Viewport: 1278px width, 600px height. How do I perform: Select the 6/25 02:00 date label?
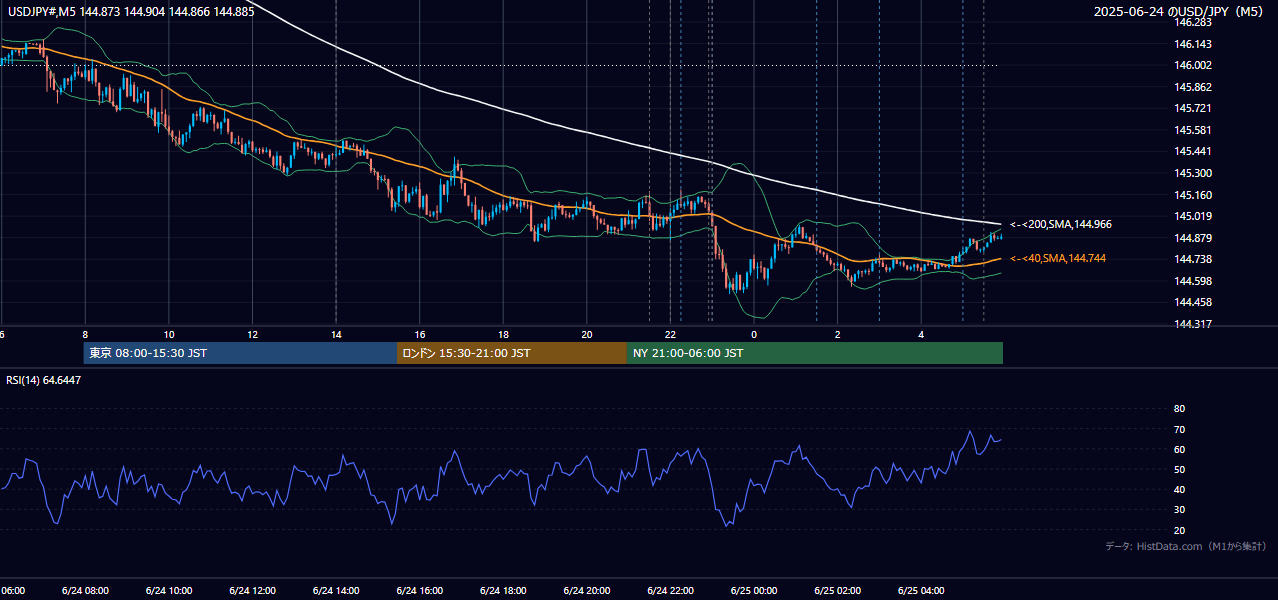coord(838,591)
